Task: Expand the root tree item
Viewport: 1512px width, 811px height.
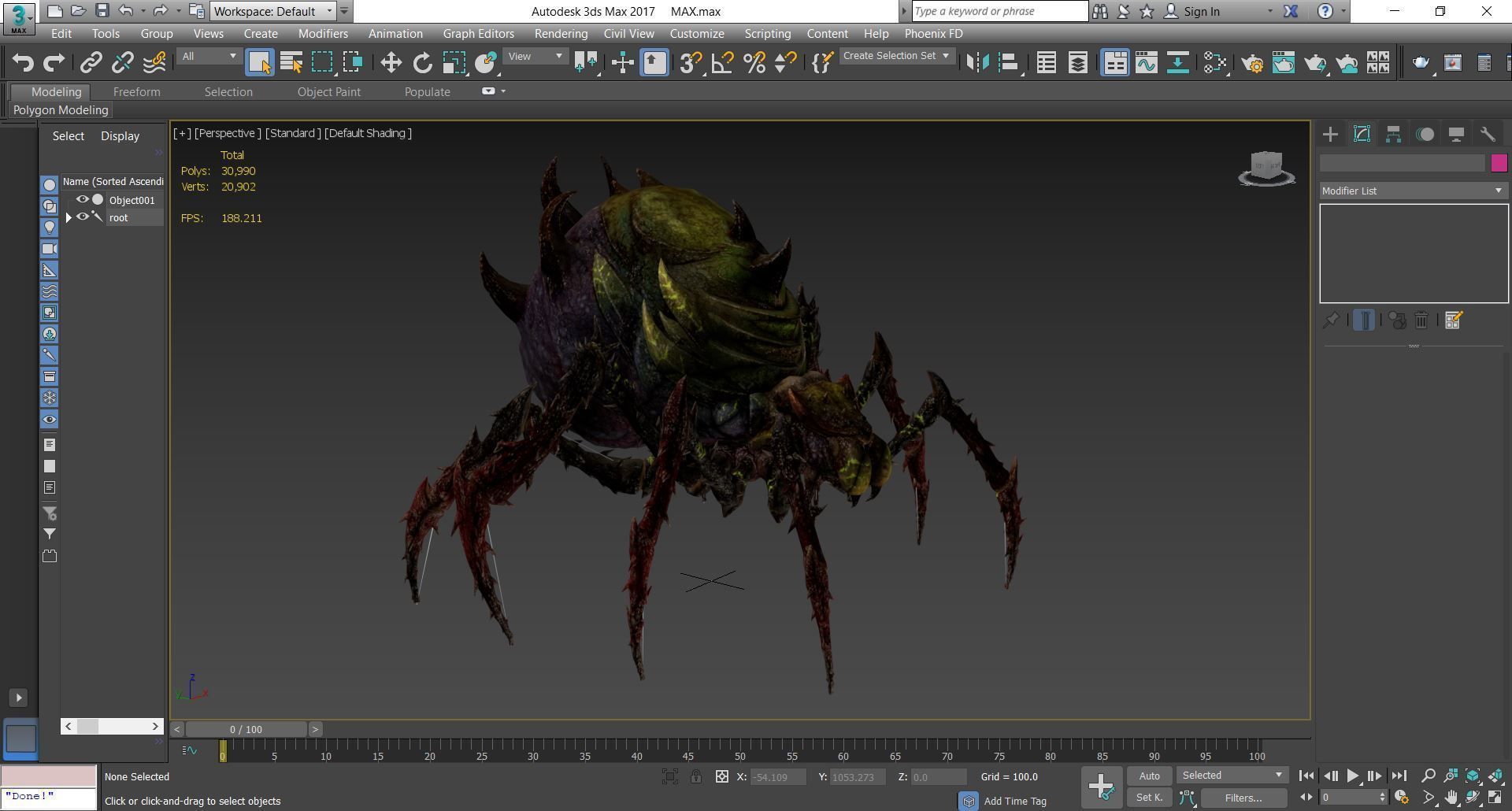Action: point(69,218)
